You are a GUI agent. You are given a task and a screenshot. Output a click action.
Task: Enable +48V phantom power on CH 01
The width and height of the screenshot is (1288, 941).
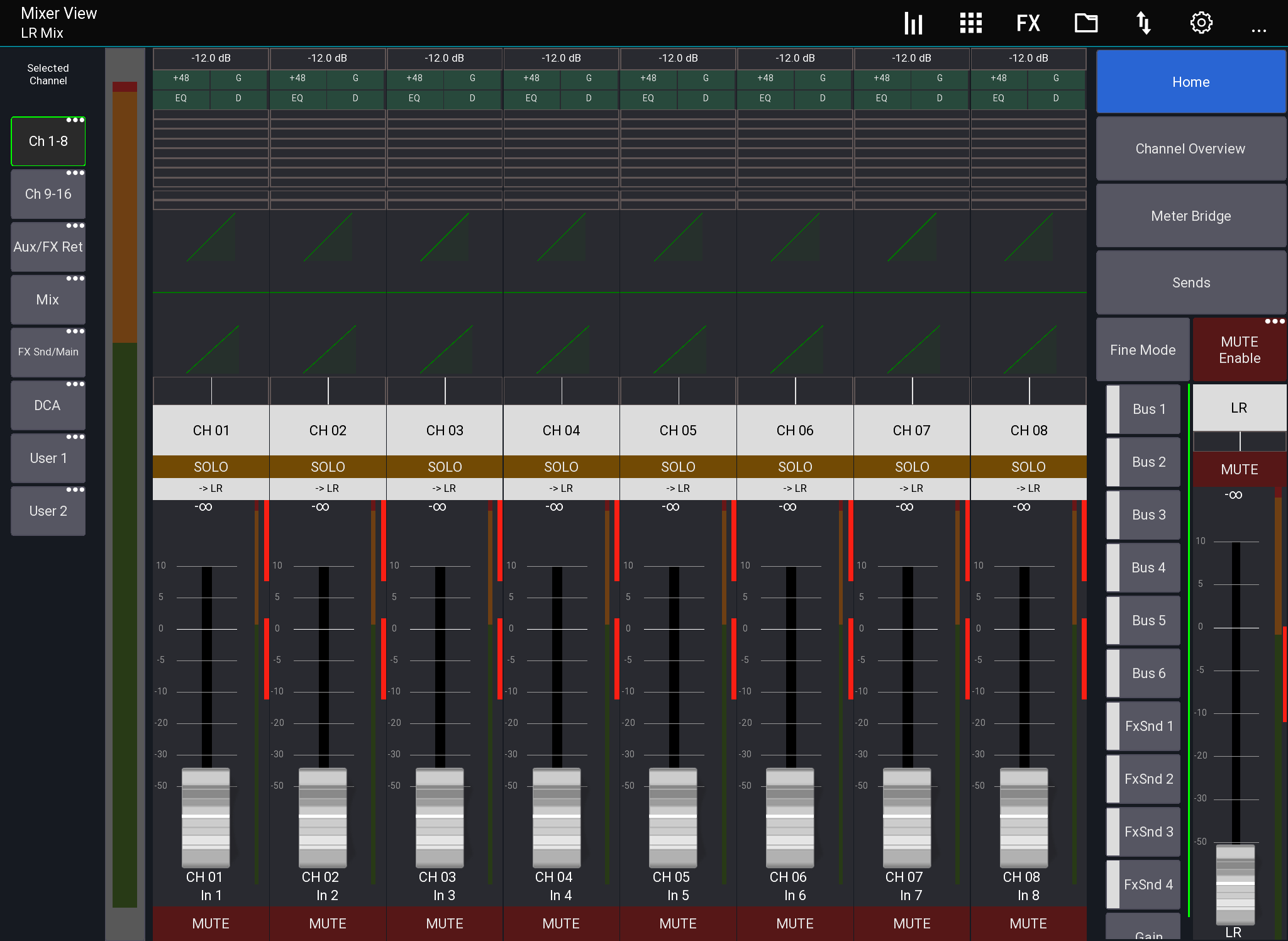click(180, 78)
